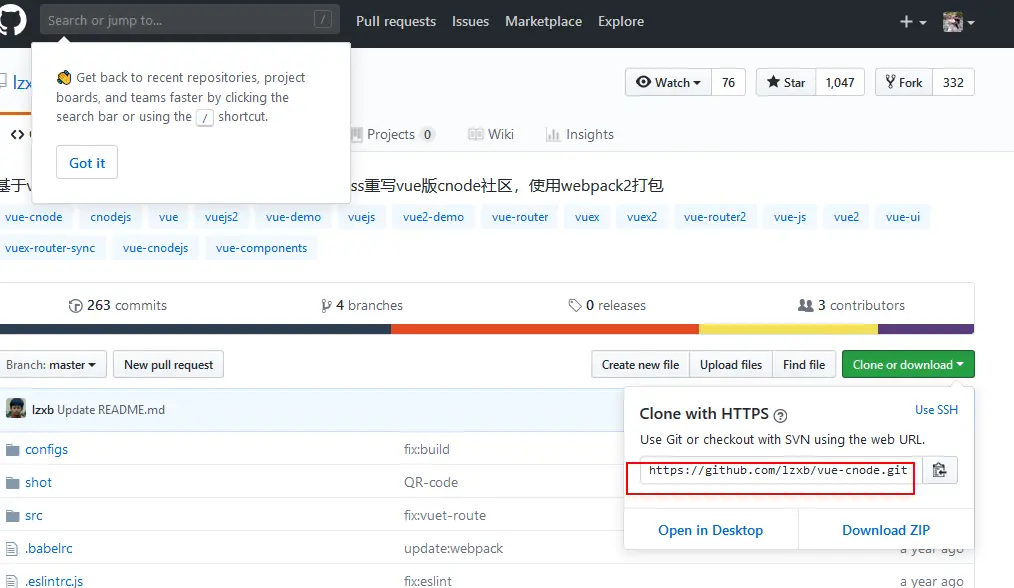Click the New pull request button
The image size is (1014, 588).
[x=168, y=364]
